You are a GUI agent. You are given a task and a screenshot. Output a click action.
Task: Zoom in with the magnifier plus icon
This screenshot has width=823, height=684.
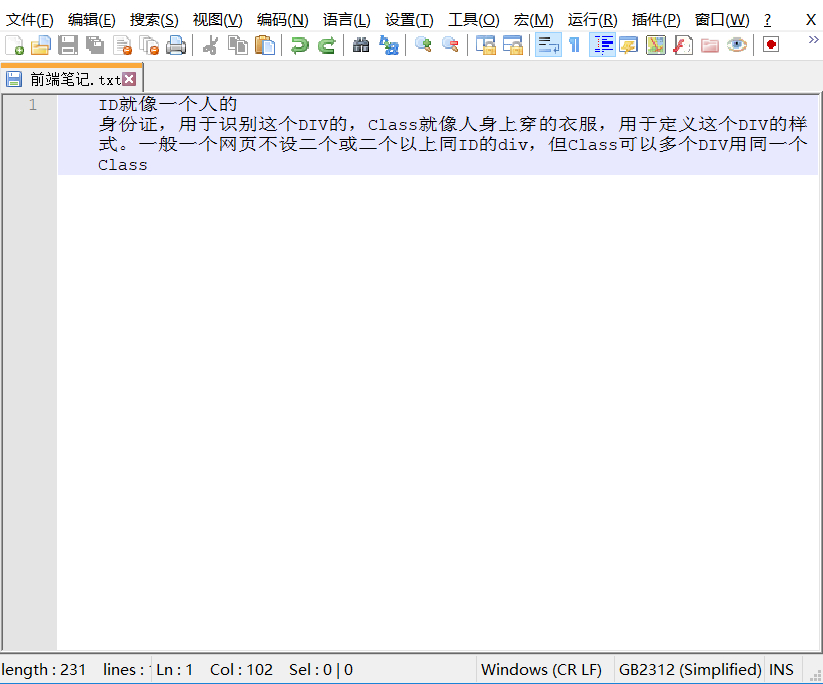click(x=423, y=45)
